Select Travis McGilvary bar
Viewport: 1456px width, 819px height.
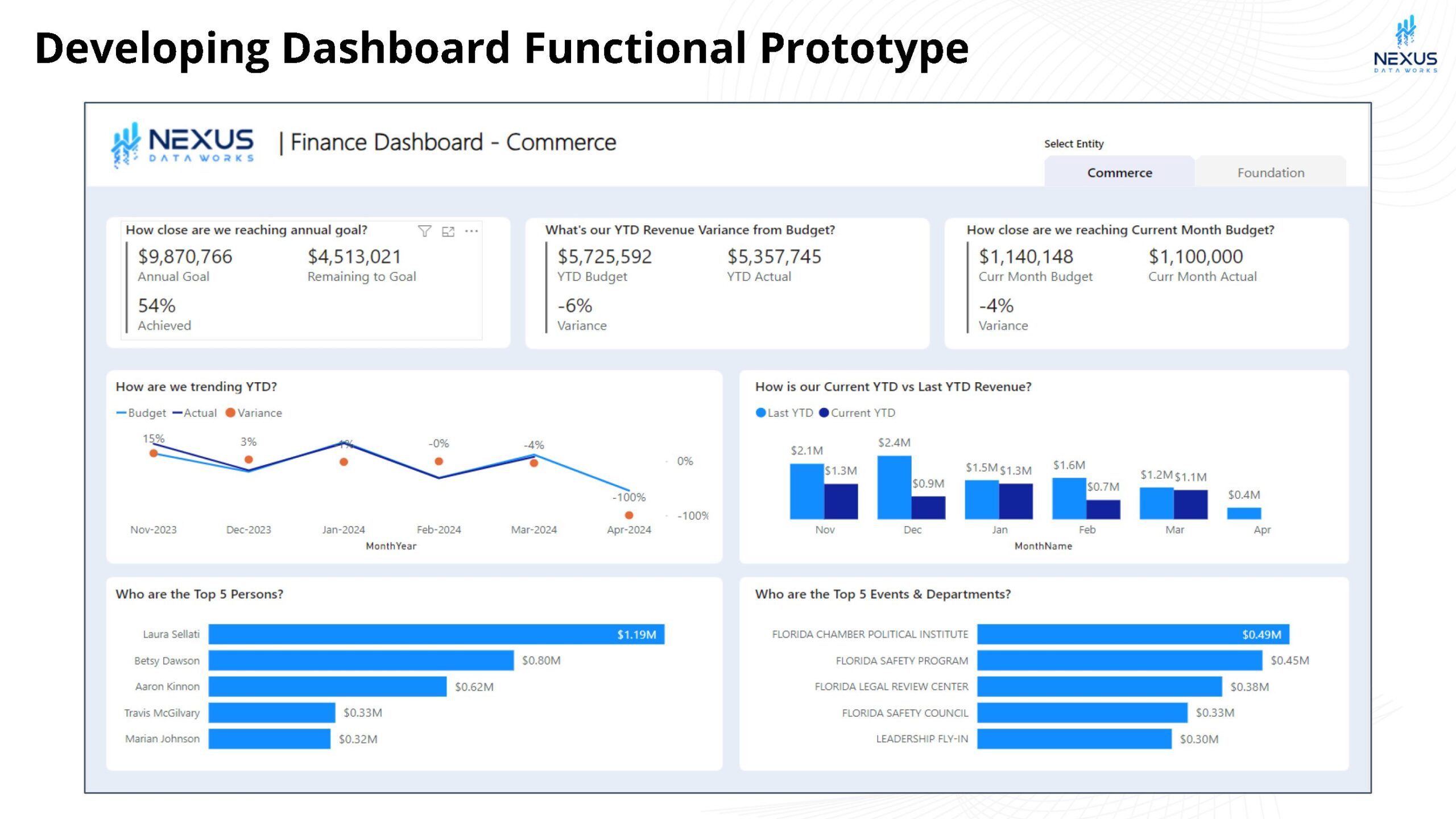[x=272, y=713]
